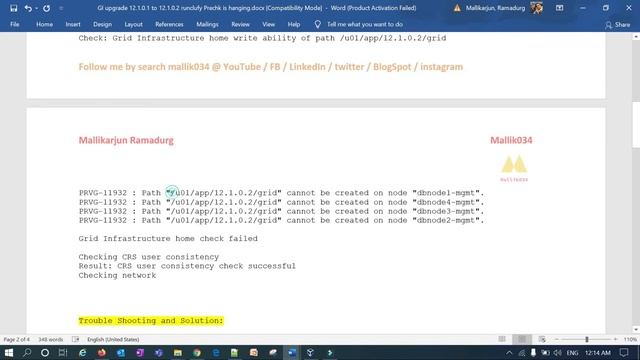Click the 'Mallikarjun Ramadurg' header text
This screenshot has width=640, height=360.
[126, 140]
